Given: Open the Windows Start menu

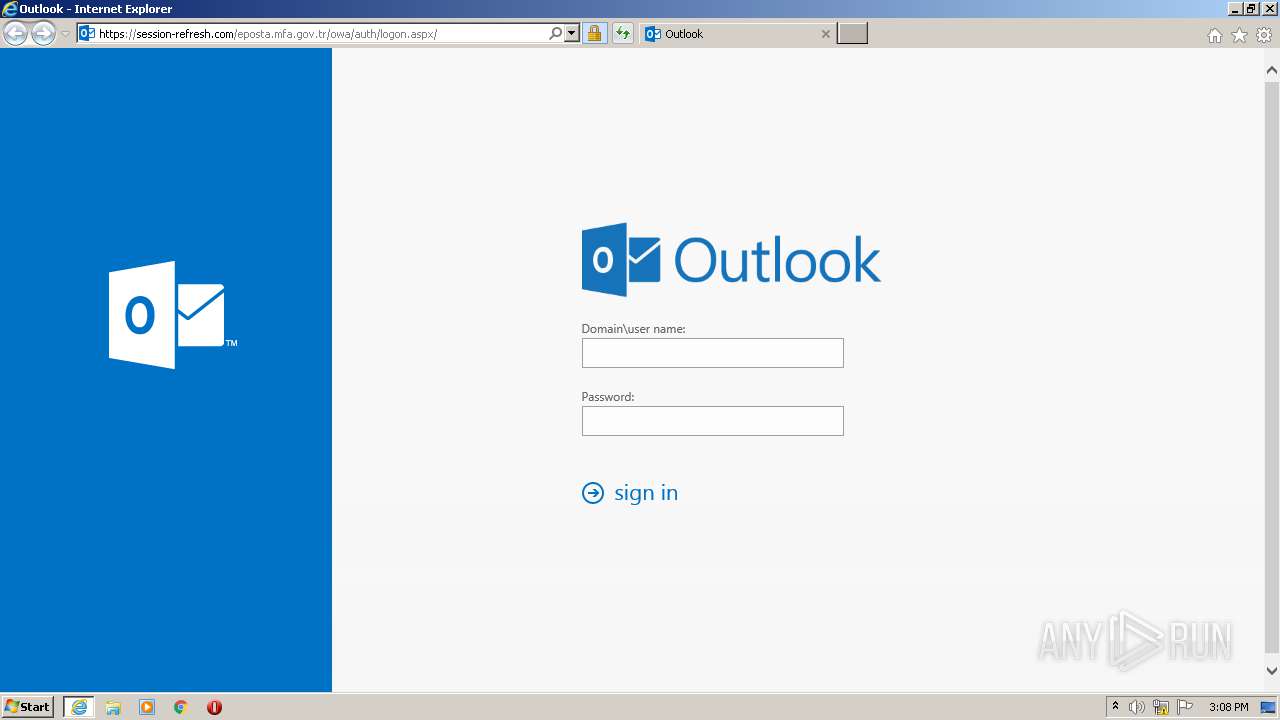Looking at the screenshot, I should pos(28,707).
